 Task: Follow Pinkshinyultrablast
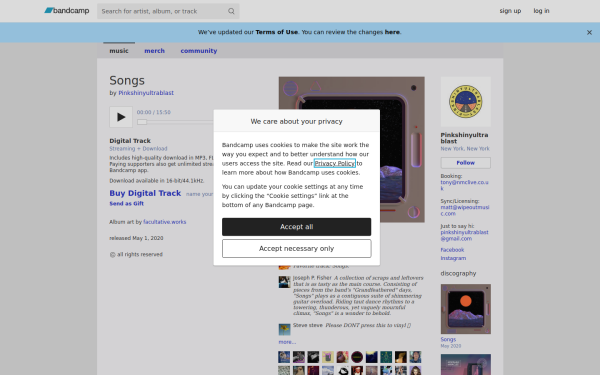[x=466, y=163]
